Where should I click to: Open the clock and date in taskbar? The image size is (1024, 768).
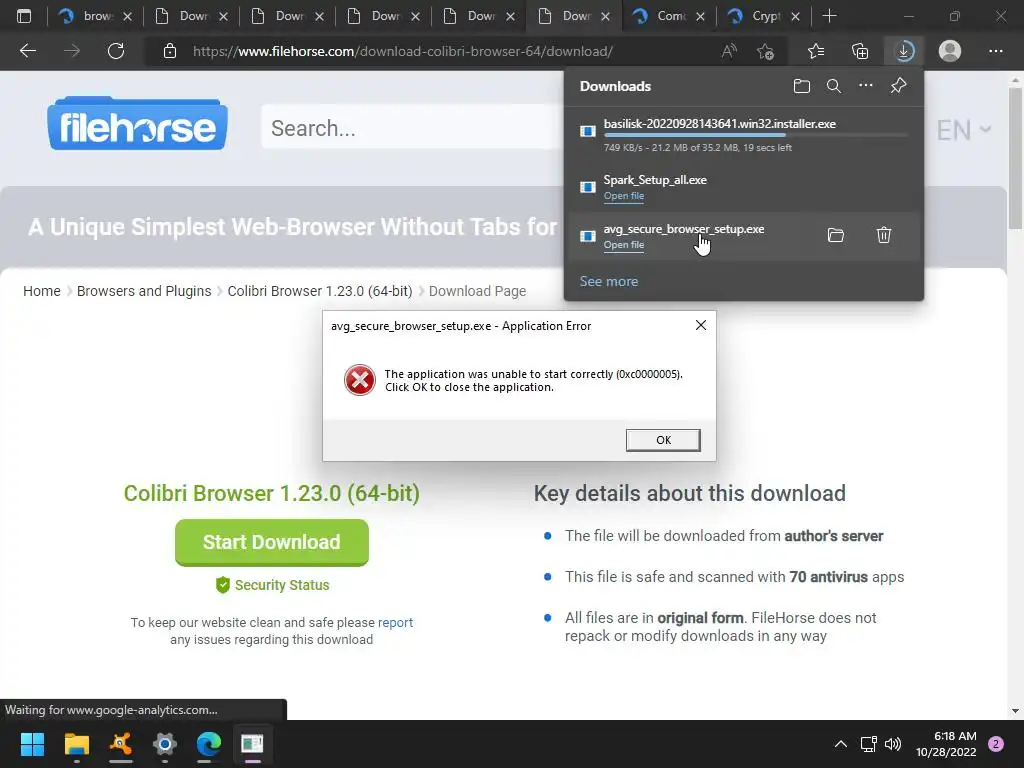click(946, 744)
